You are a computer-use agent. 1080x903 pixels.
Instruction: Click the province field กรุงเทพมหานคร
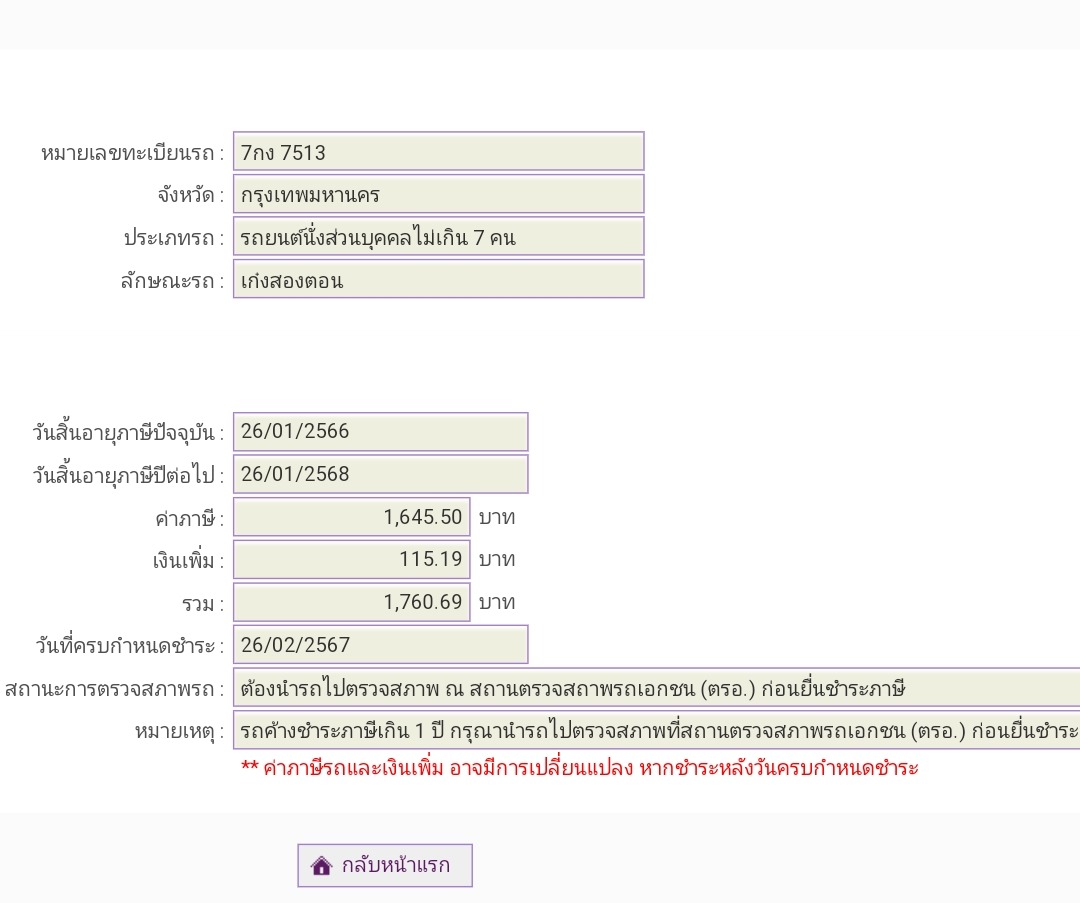[x=439, y=194]
